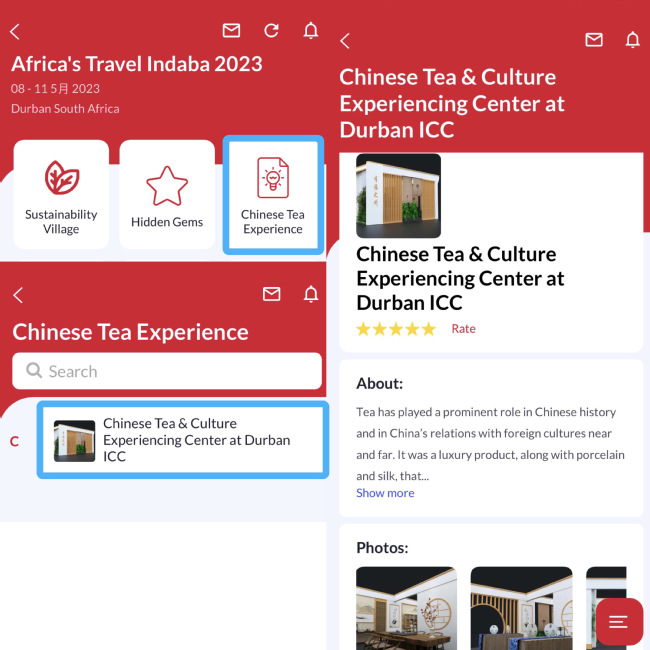Viewport: 650px width, 650px height.
Task: Tap notification bell on Experiencing Center detail page
Action: pyautogui.click(x=633, y=40)
